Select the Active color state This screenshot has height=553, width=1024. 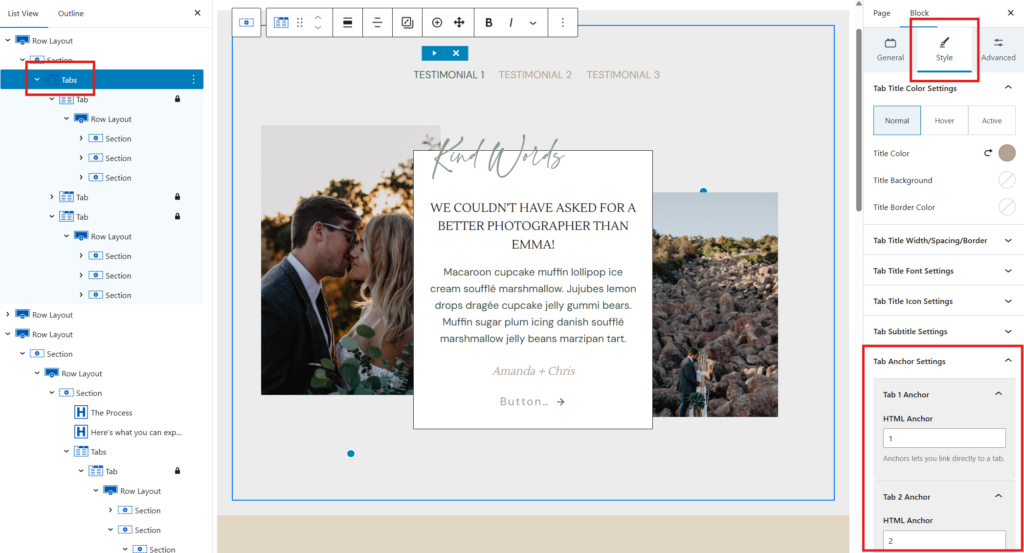tap(991, 121)
